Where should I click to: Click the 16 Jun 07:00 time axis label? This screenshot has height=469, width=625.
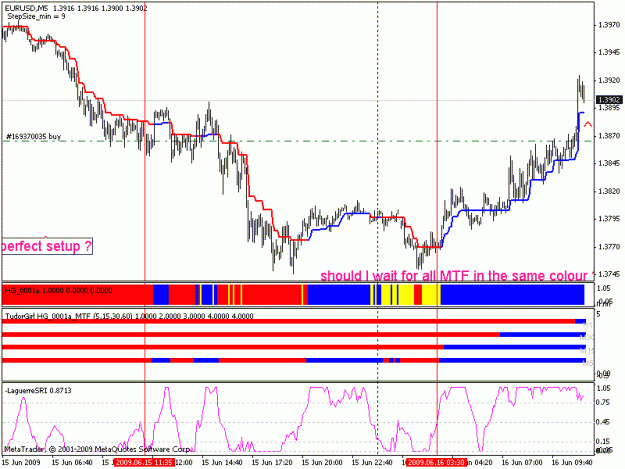click(522, 463)
